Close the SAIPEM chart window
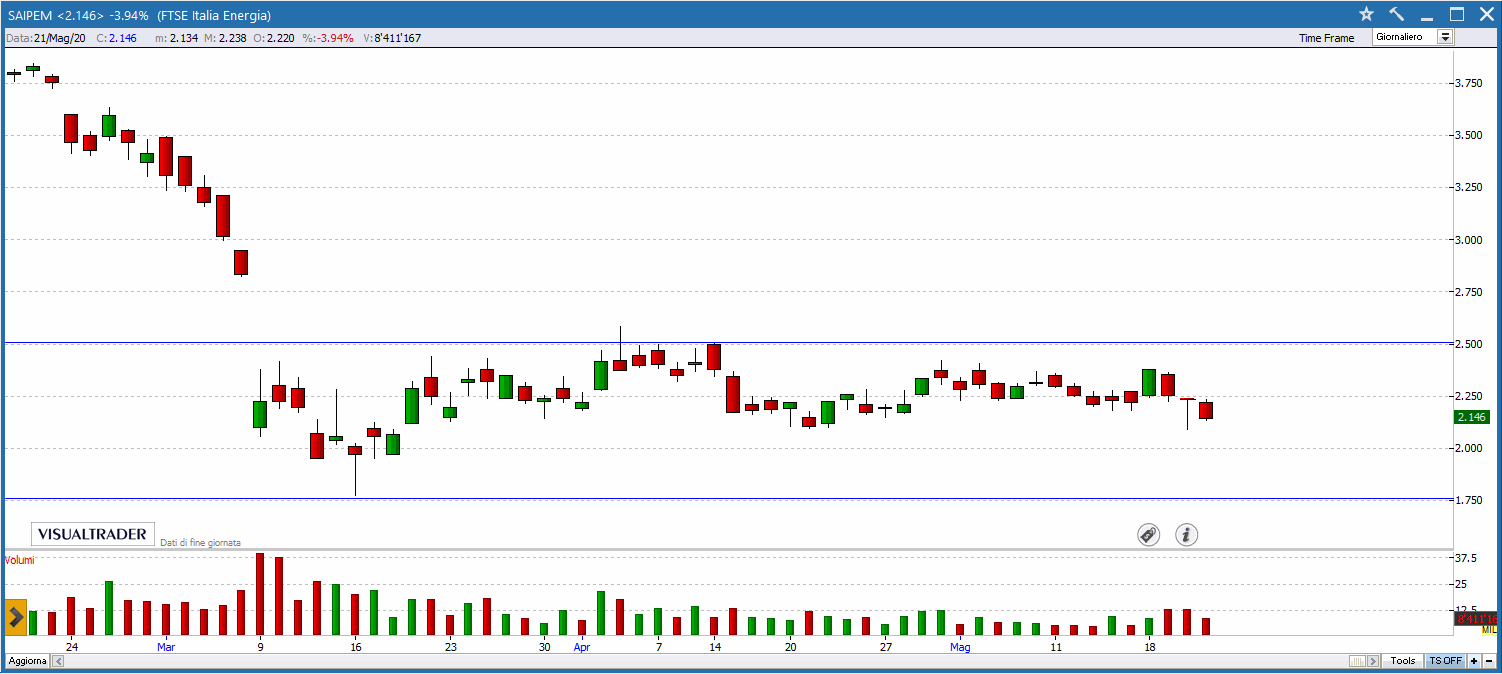Viewport: 1502px width, 674px height. click(1485, 14)
